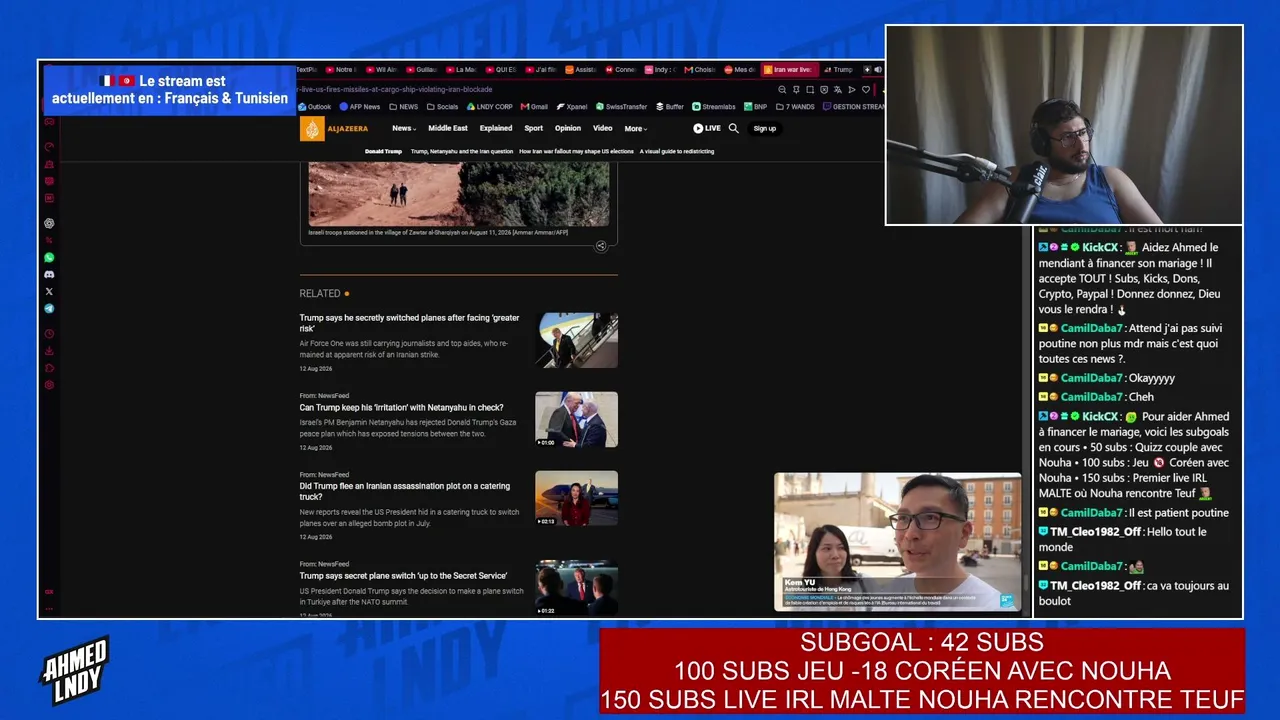Open 'Trump says secret plane switch' article

tap(403, 576)
